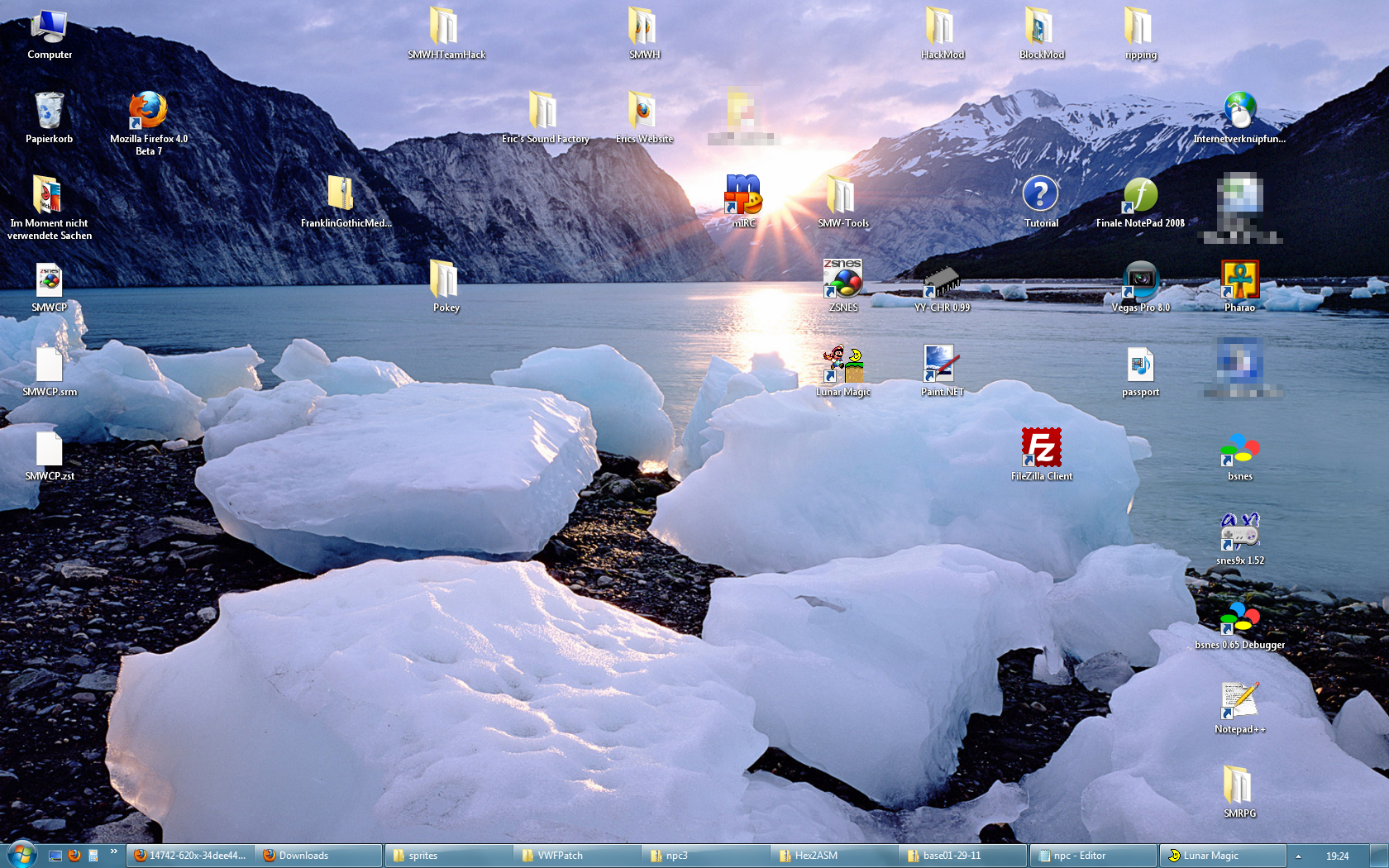Viewport: 1389px width, 868px height.
Task: Switch to the base01-29-11 taskbar window
Action: click(963, 856)
